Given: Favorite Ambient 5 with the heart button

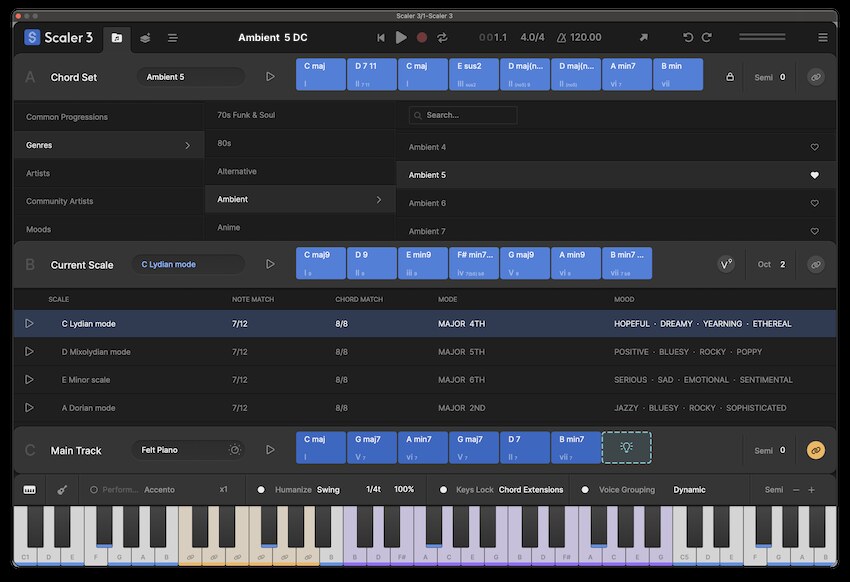Looking at the screenshot, I should tap(813, 174).
